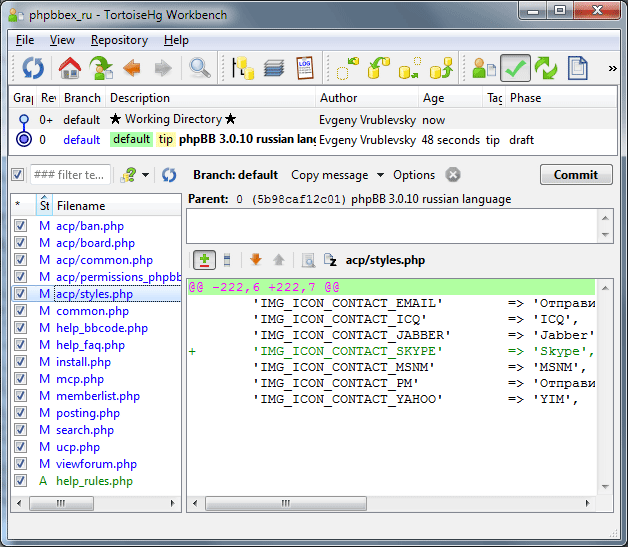Uncheck the help_rules.php checkbox

pos(20,481)
